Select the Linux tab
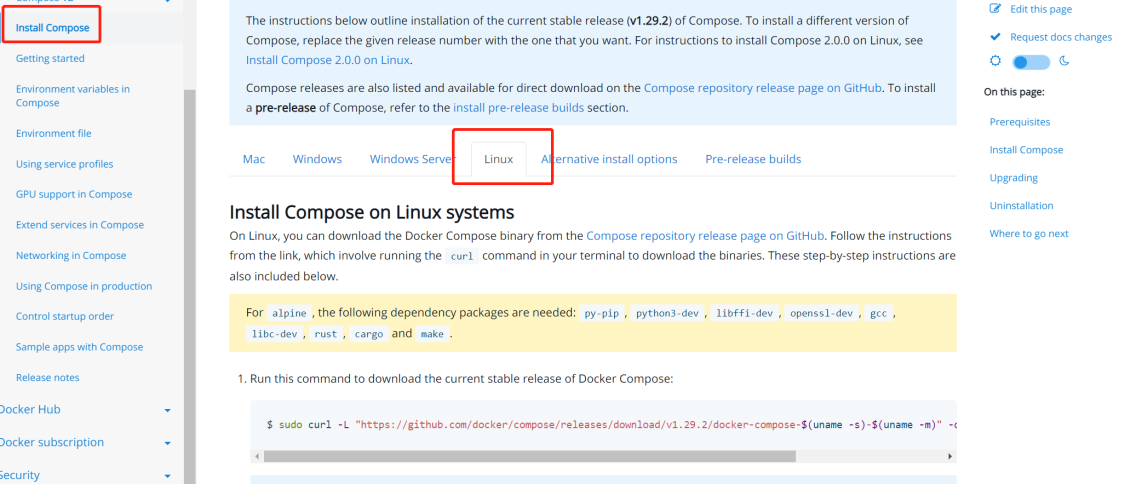This screenshot has height=484, width=1125. 498,159
